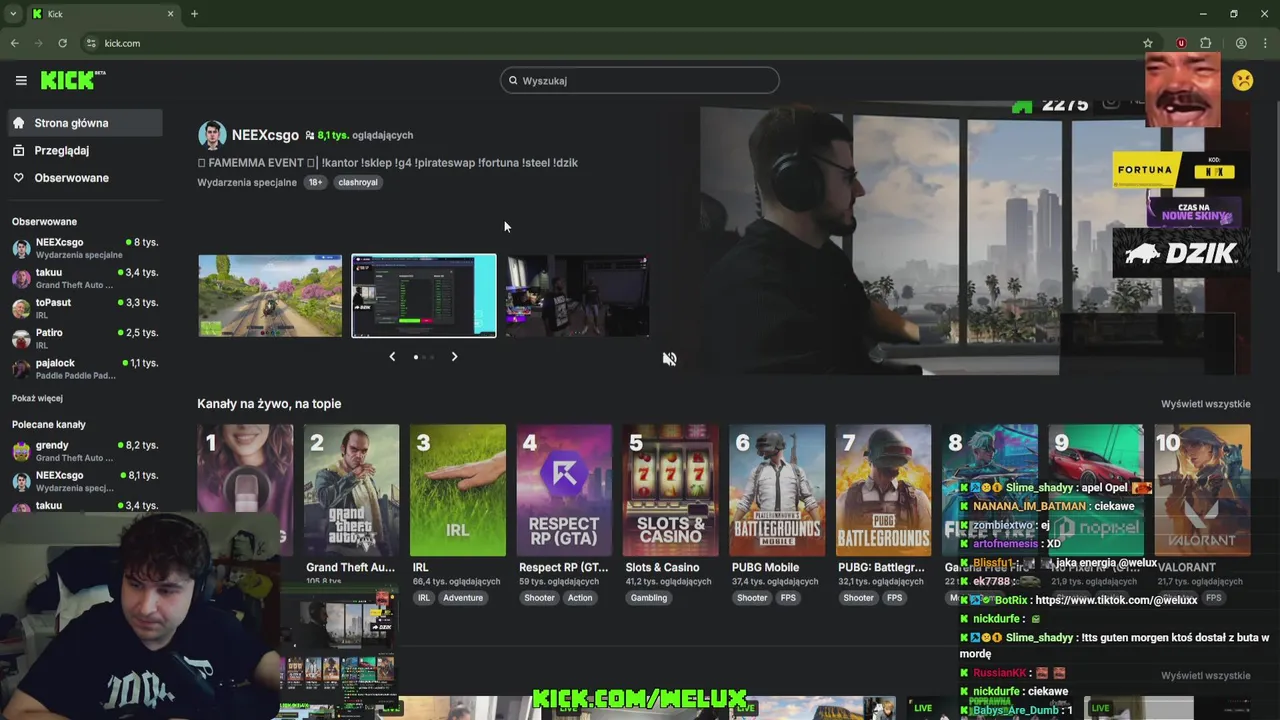Reload the page in browser

click(x=62, y=43)
